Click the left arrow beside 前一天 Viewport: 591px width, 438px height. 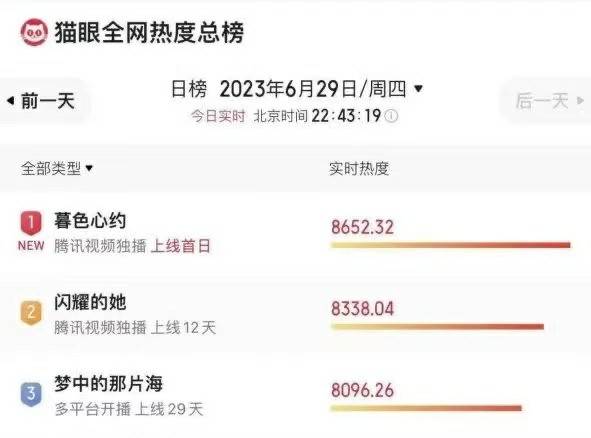(11, 101)
